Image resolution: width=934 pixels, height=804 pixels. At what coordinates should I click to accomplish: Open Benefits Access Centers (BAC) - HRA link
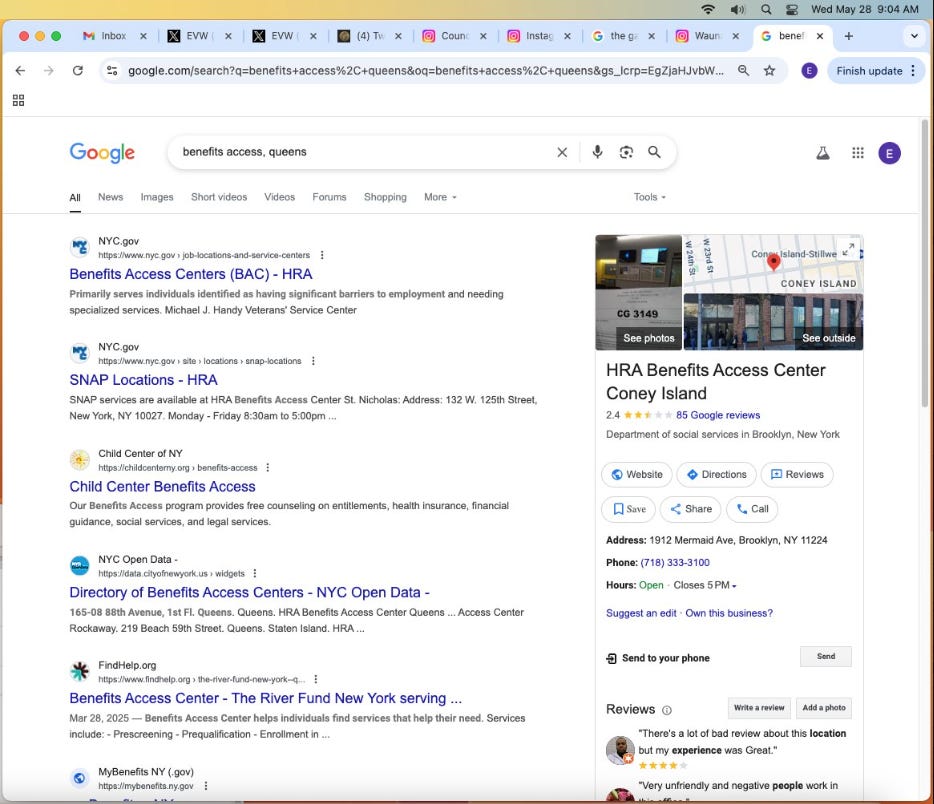191,274
